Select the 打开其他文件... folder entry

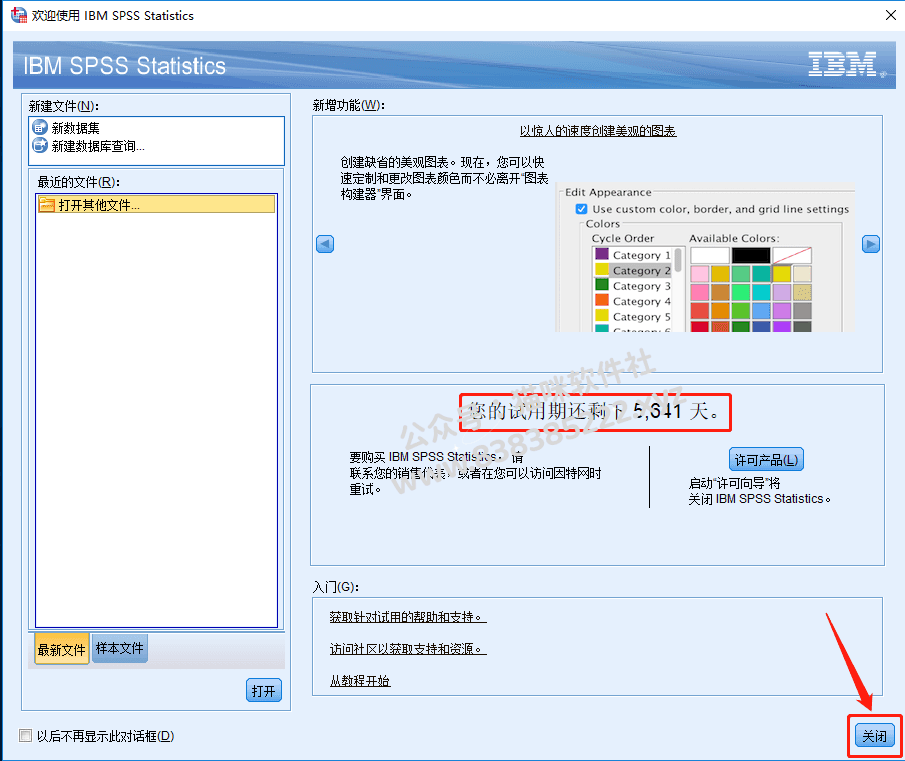point(156,204)
